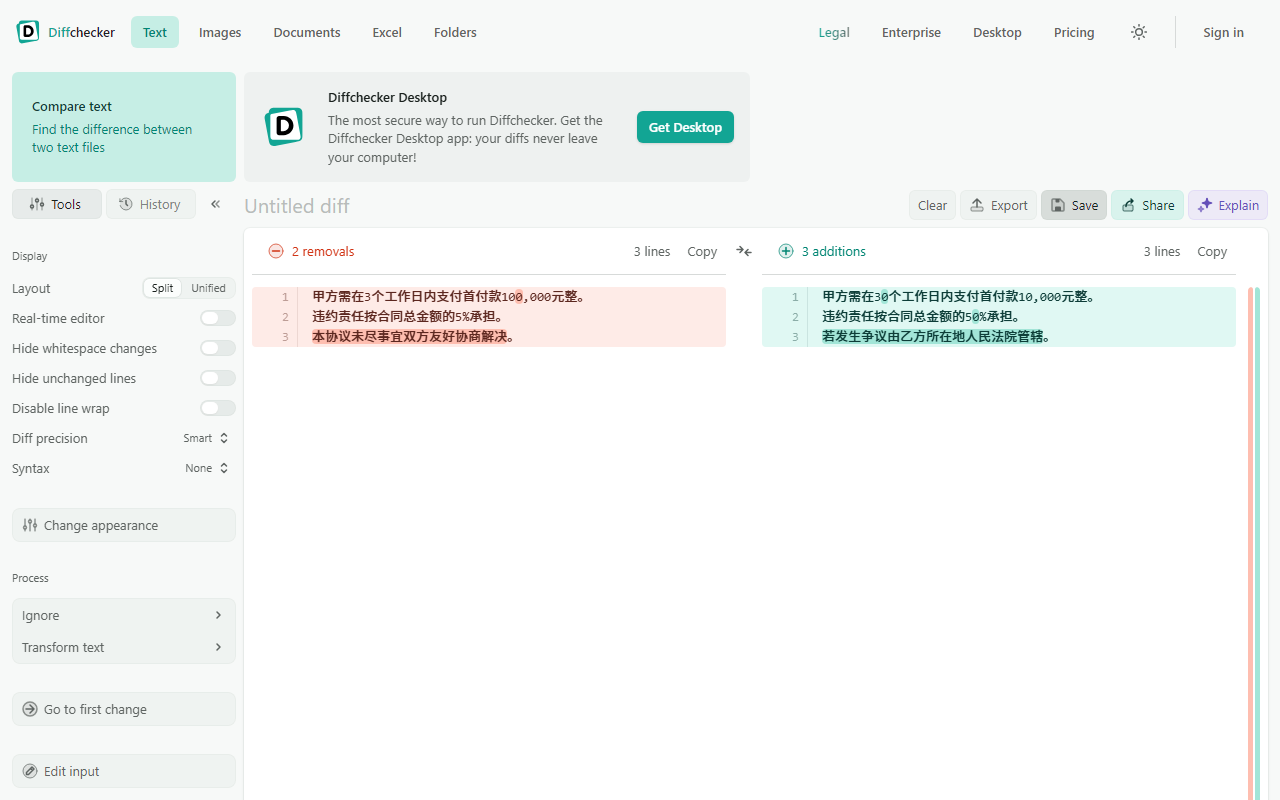Copy the removals side text
This screenshot has height=800, width=1280.
coord(702,251)
